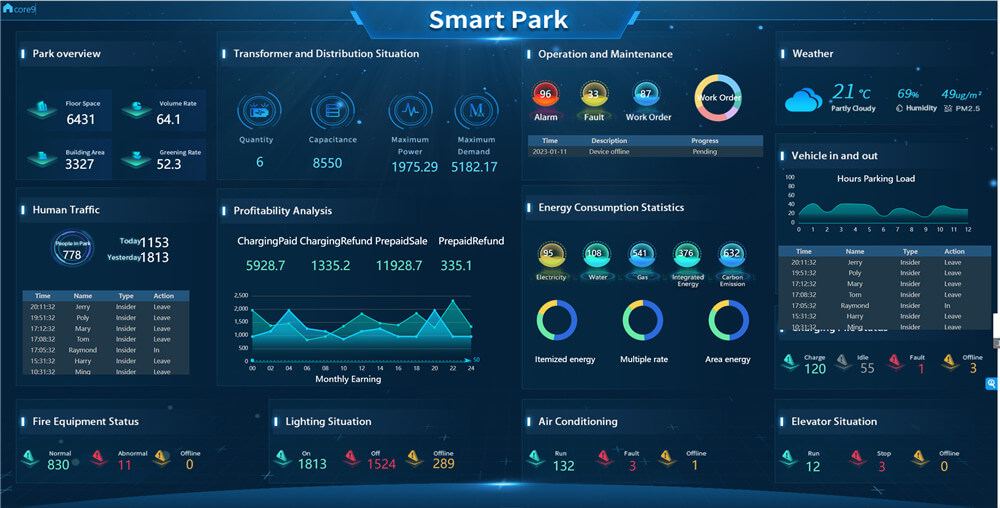This screenshot has height=508, width=1000.
Task: Select the Electricity consumption badge
Action: [x=551, y=255]
